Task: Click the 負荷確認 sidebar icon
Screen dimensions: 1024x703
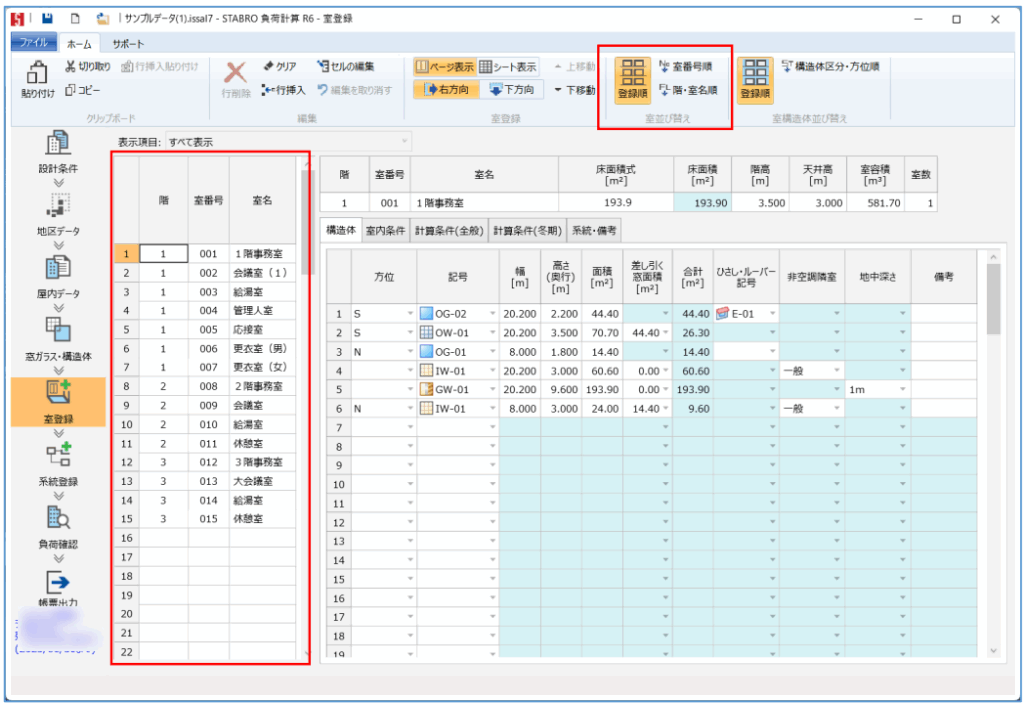Action: 58,520
